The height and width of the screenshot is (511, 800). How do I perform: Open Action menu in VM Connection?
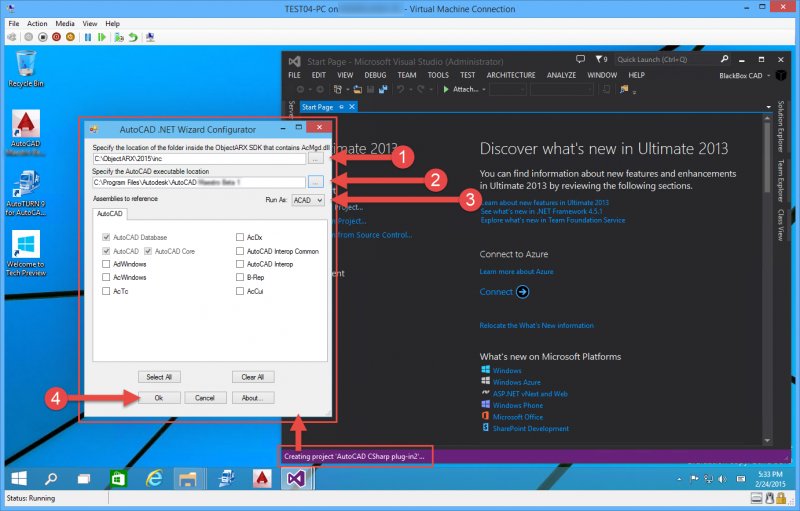tap(37, 23)
